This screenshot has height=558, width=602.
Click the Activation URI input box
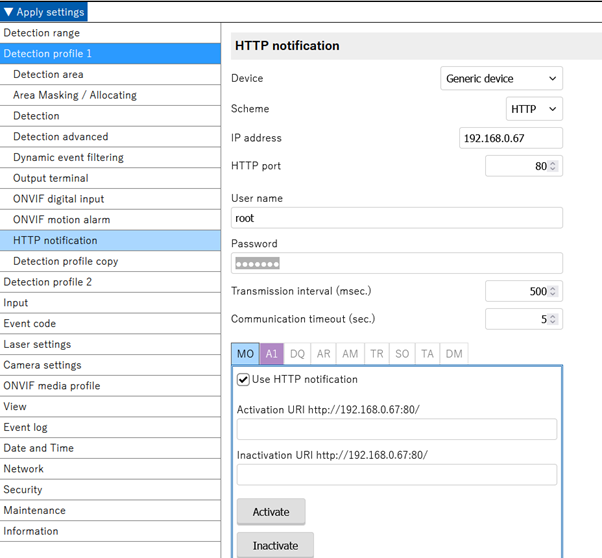[396, 429]
